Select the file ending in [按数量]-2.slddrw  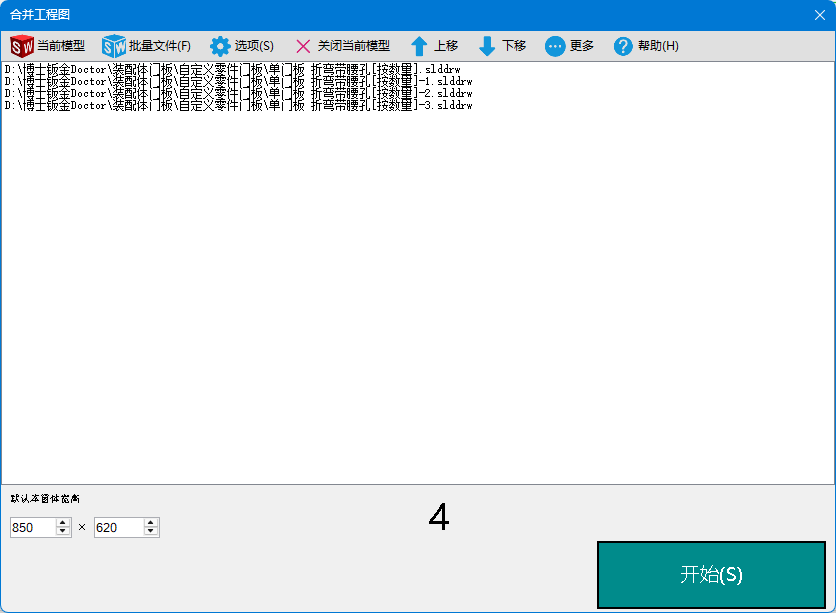[x=238, y=93]
